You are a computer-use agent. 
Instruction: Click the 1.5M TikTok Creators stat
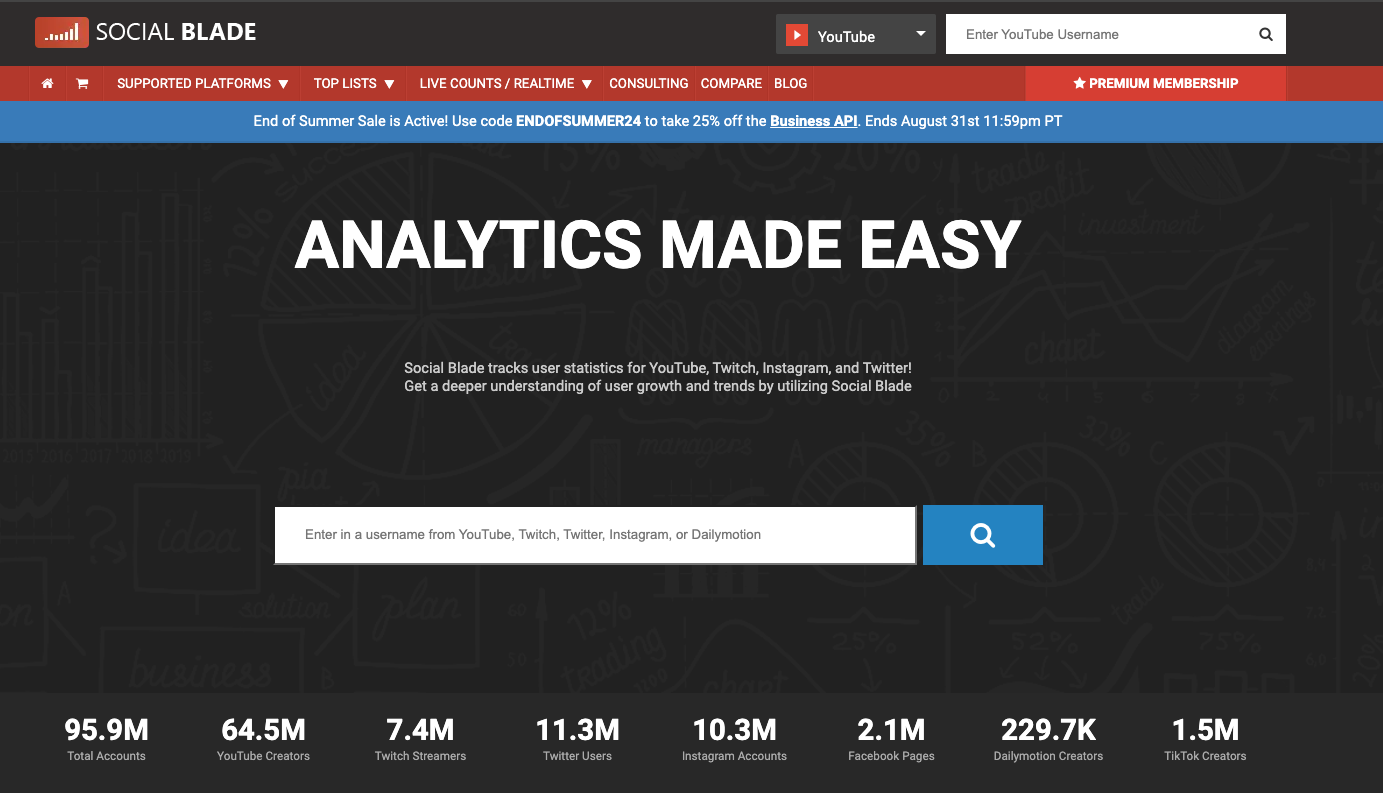tap(1206, 739)
